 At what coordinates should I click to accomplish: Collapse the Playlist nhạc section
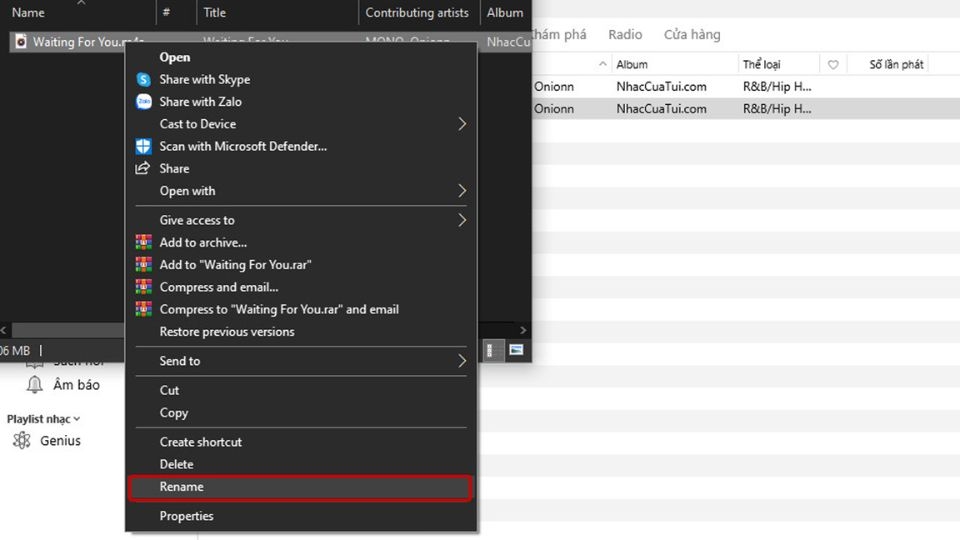click(x=77, y=419)
